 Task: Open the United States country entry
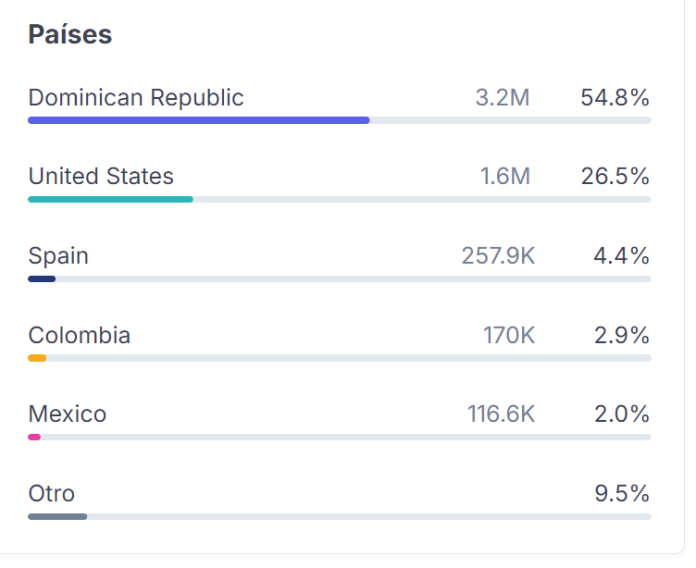pos(101,177)
